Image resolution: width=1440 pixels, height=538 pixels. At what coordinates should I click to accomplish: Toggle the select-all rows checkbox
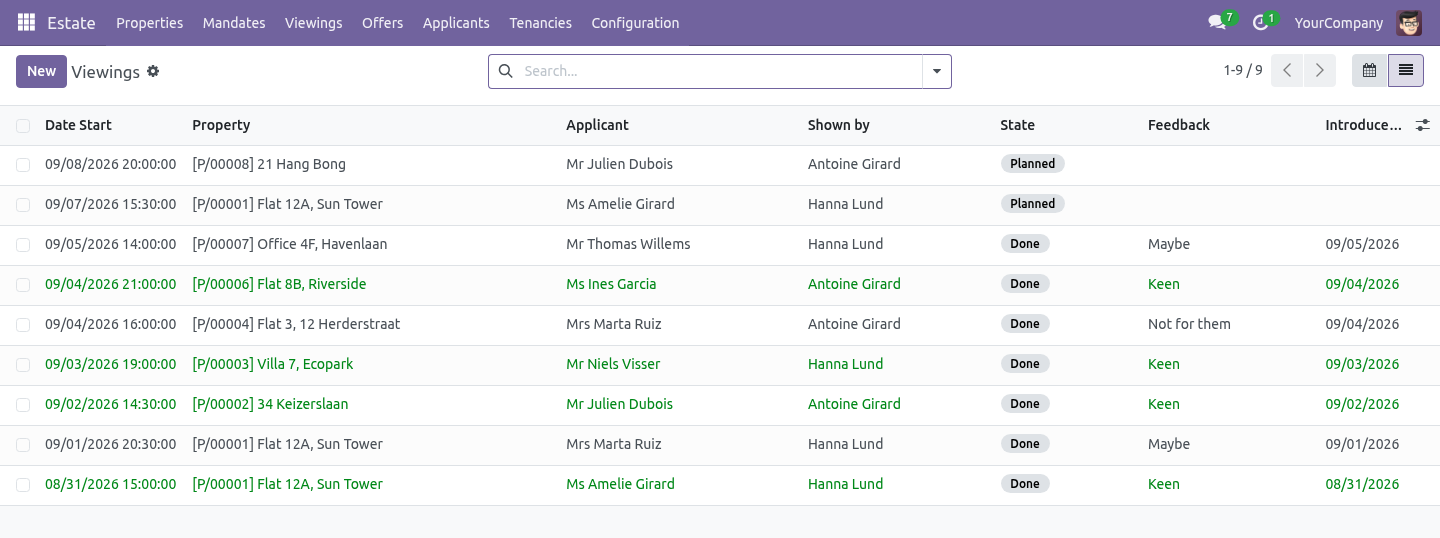point(23,126)
